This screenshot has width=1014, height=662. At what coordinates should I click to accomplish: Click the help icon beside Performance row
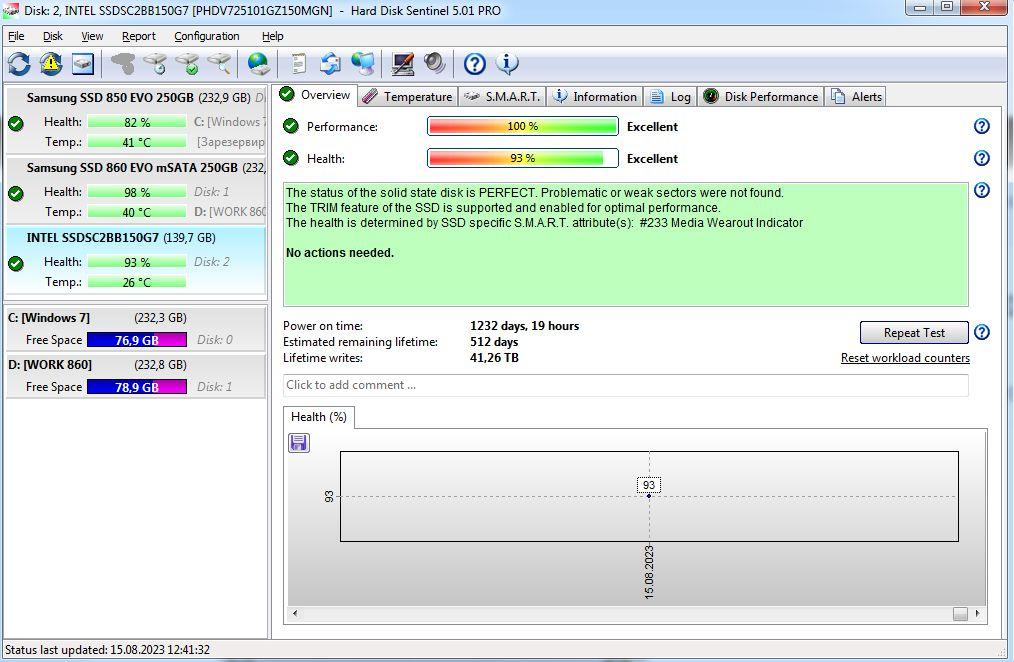pyautogui.click(x=982, y=126)
